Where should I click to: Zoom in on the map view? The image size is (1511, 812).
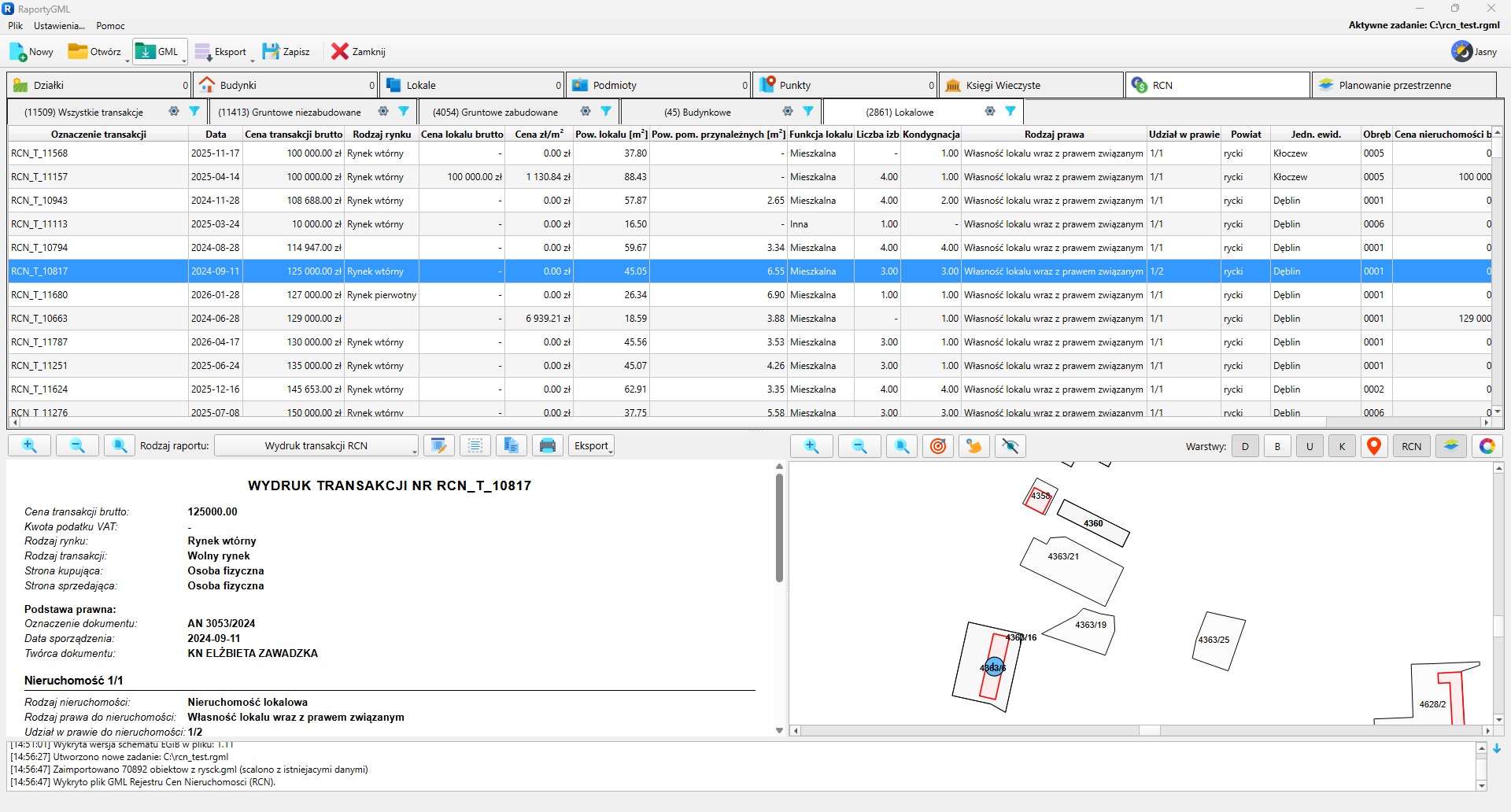tap(811, 447)
